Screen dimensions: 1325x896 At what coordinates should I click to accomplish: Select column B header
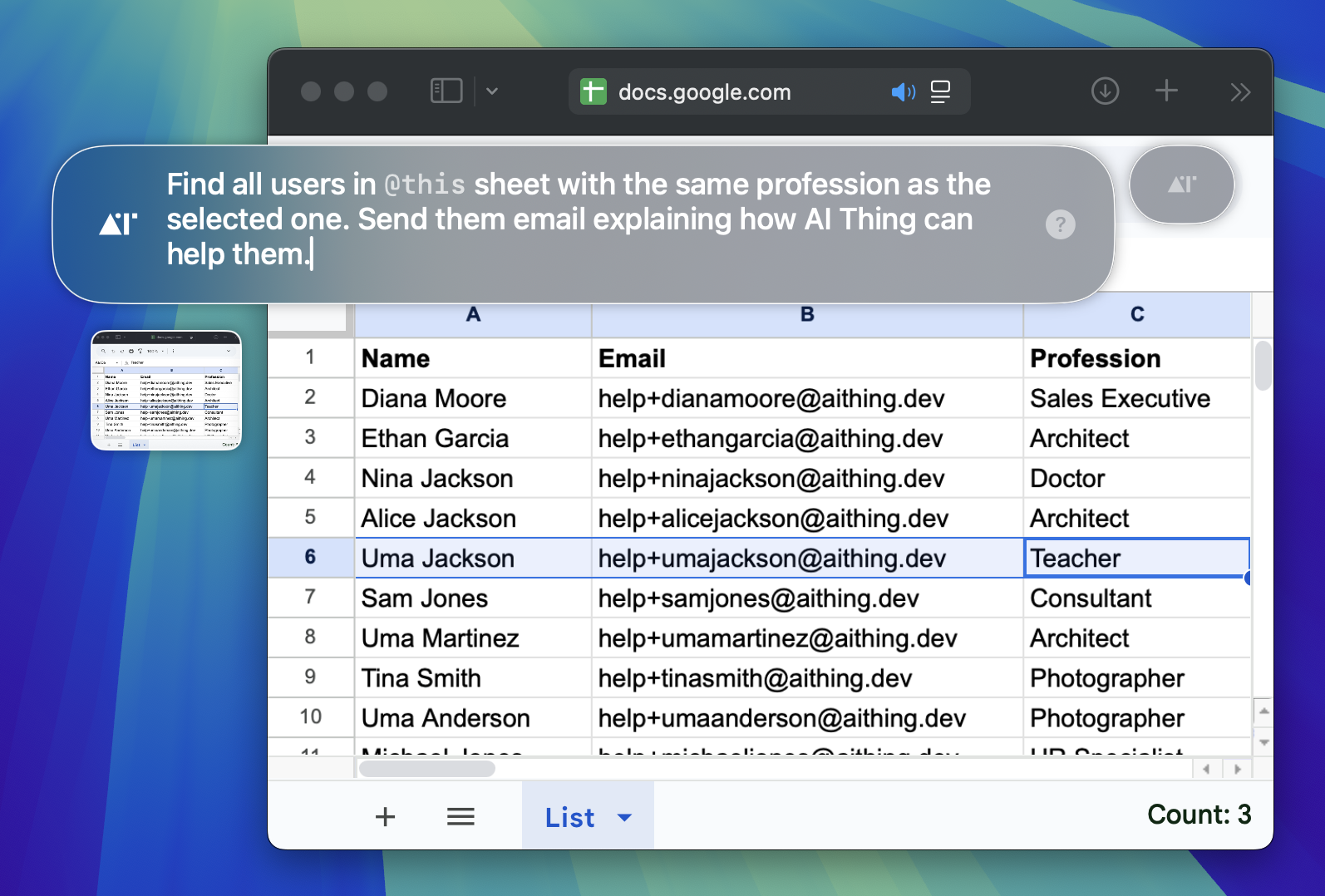pyautogui.click(x=807, y=314)
